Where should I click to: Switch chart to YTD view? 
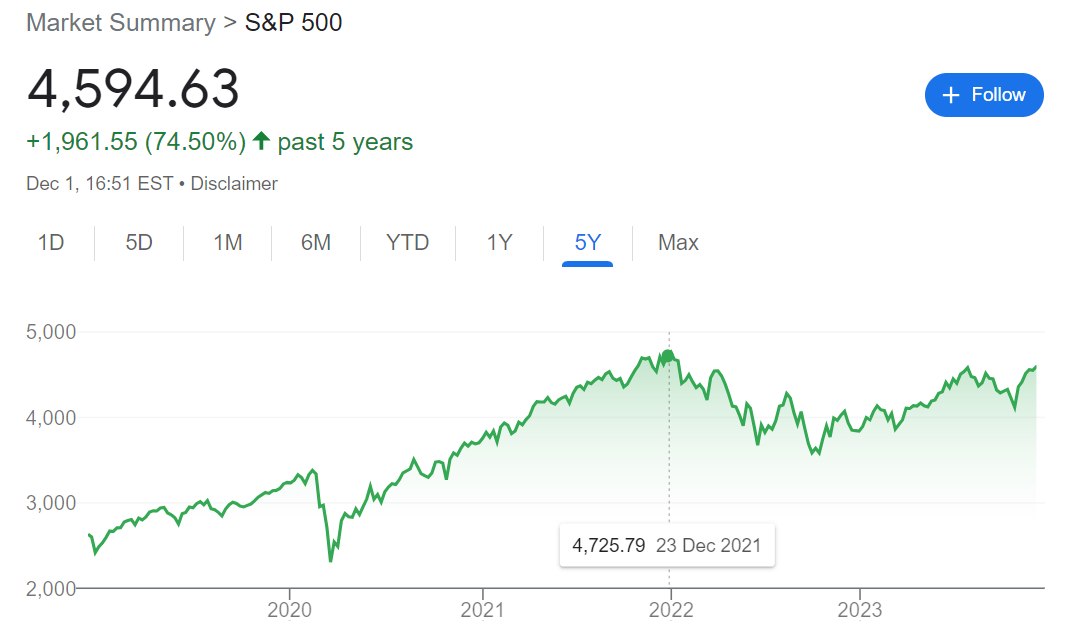408,243
